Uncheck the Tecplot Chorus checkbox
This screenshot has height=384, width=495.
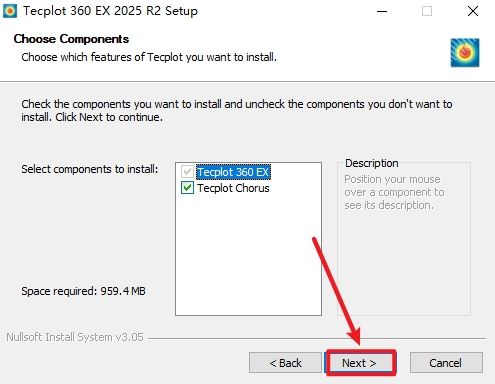click(187, 188)
